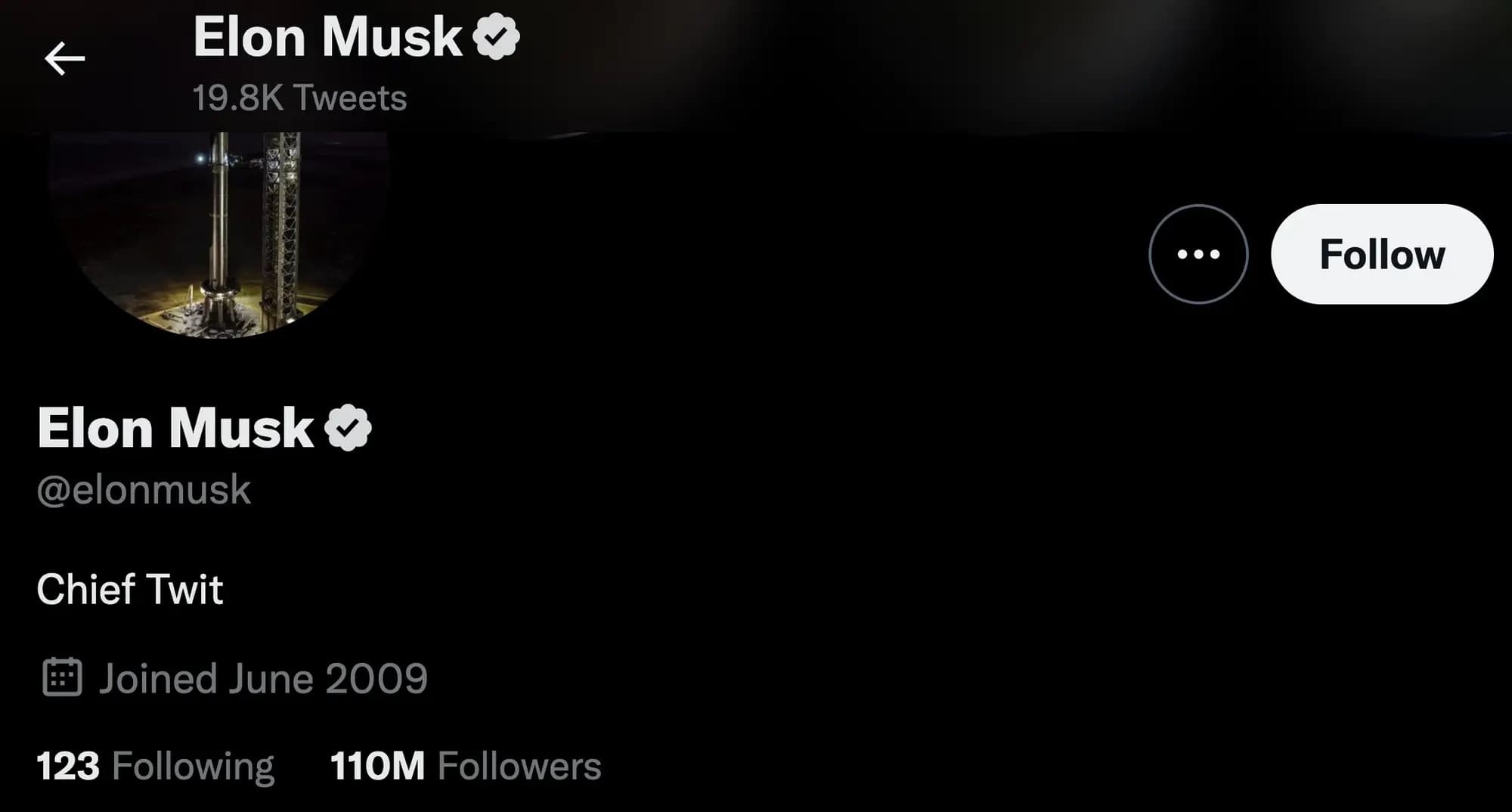Click the large Elon Musk display name
The height and width of the screenshot is (812, 1512).
click(175, 428)
